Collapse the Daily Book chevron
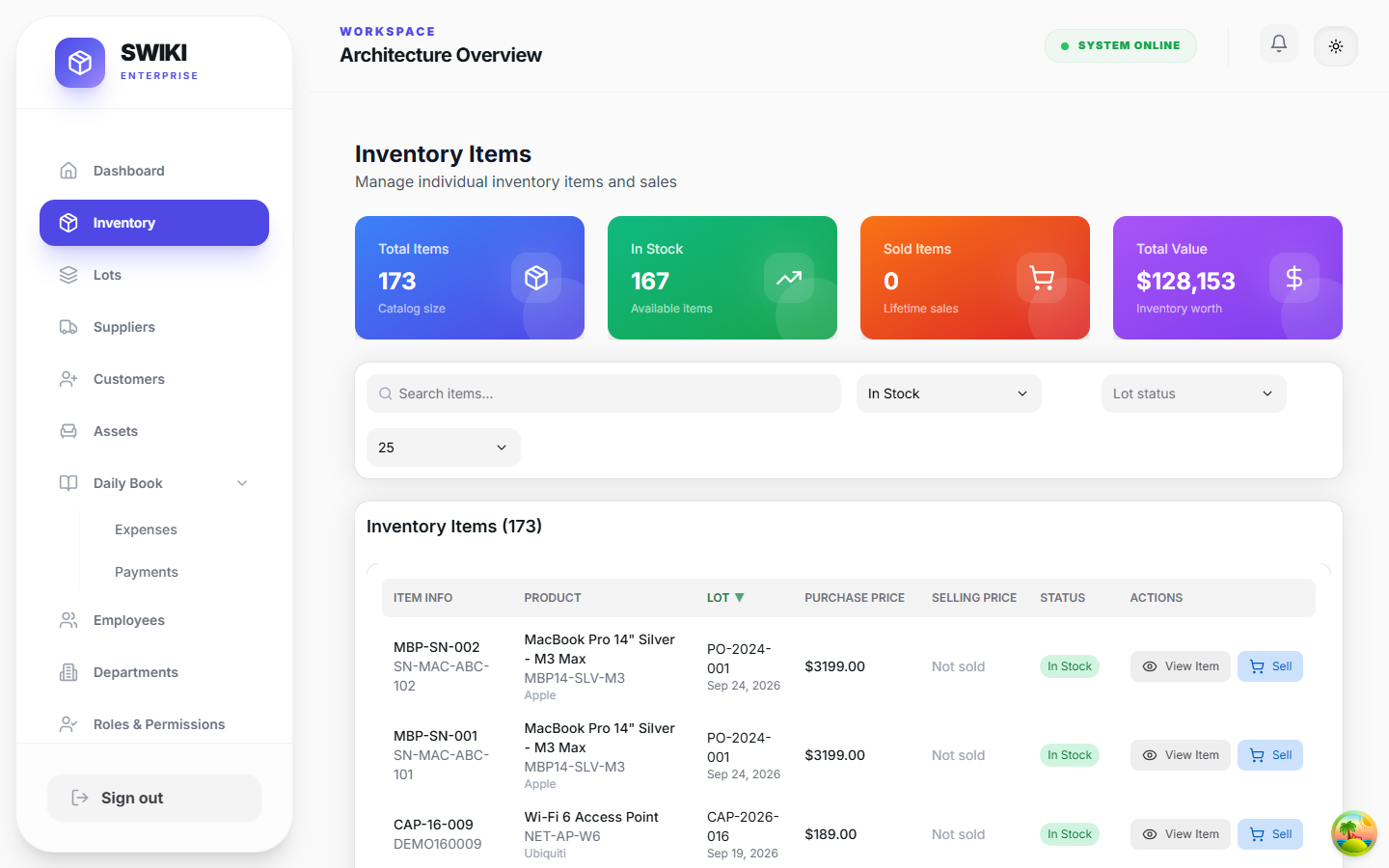This screenshot has width=1389, height=868. click(242, 483)
